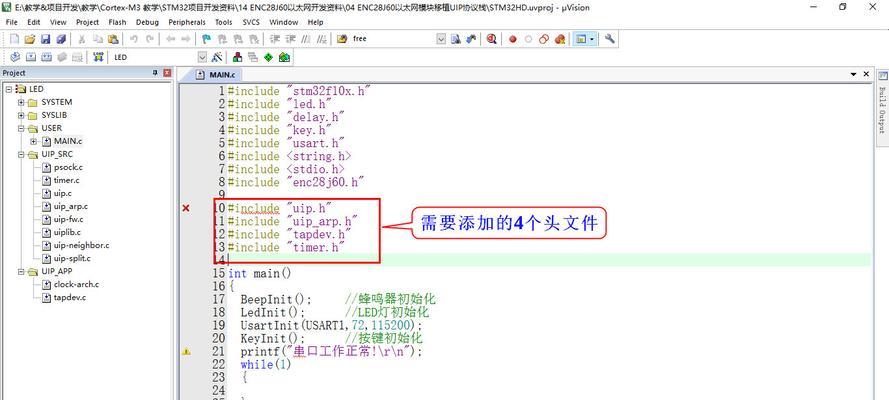Open the Peripherals menu
This screenshot has width=889, height=400.
[x=187, y=22]
